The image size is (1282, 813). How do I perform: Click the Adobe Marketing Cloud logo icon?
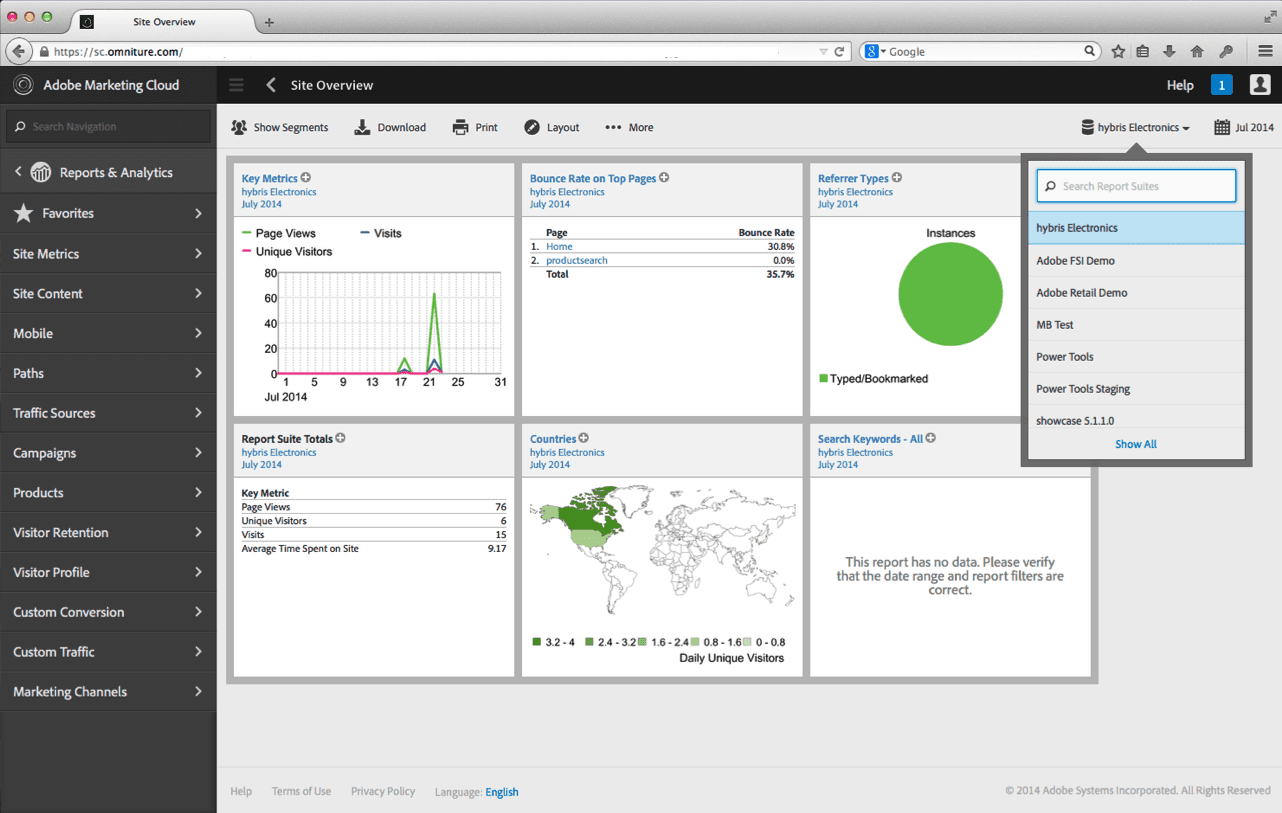click(22, 85)
